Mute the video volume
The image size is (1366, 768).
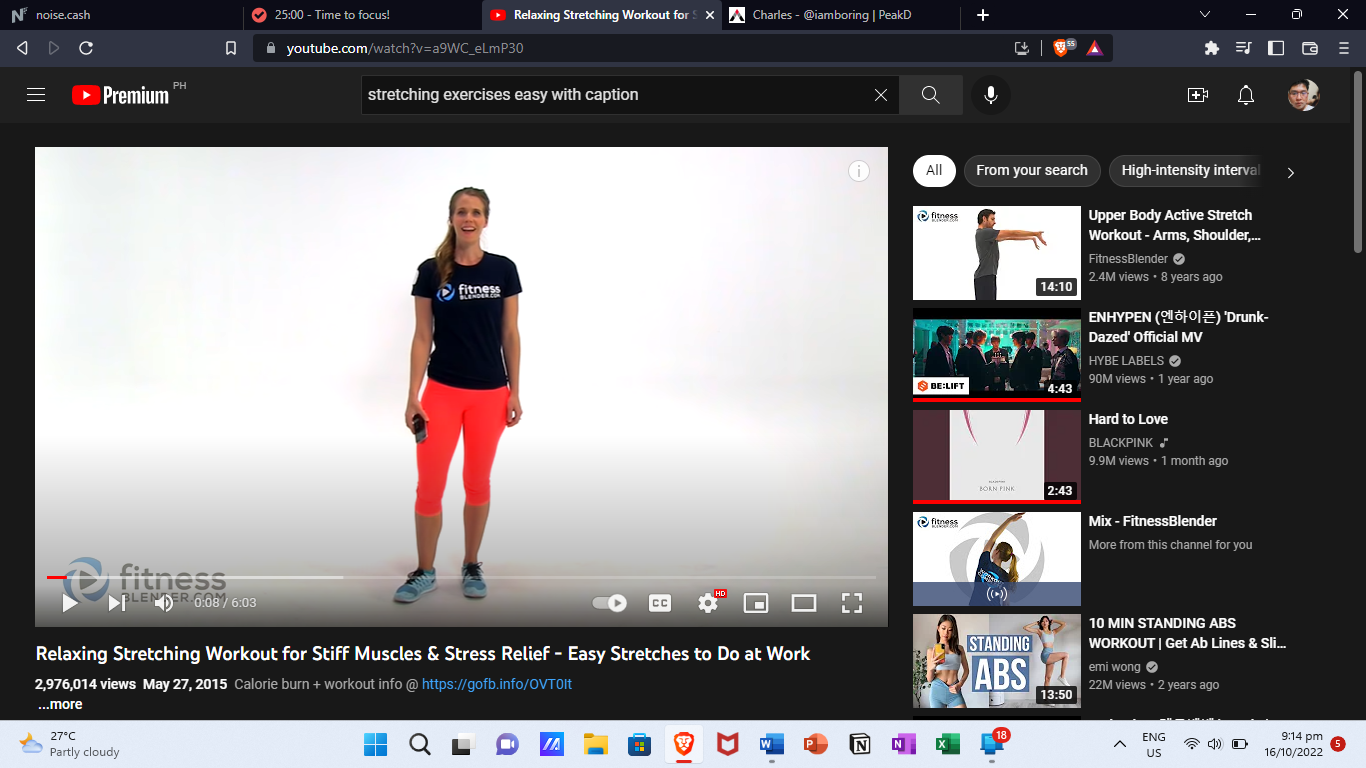(x=164, y=603)
